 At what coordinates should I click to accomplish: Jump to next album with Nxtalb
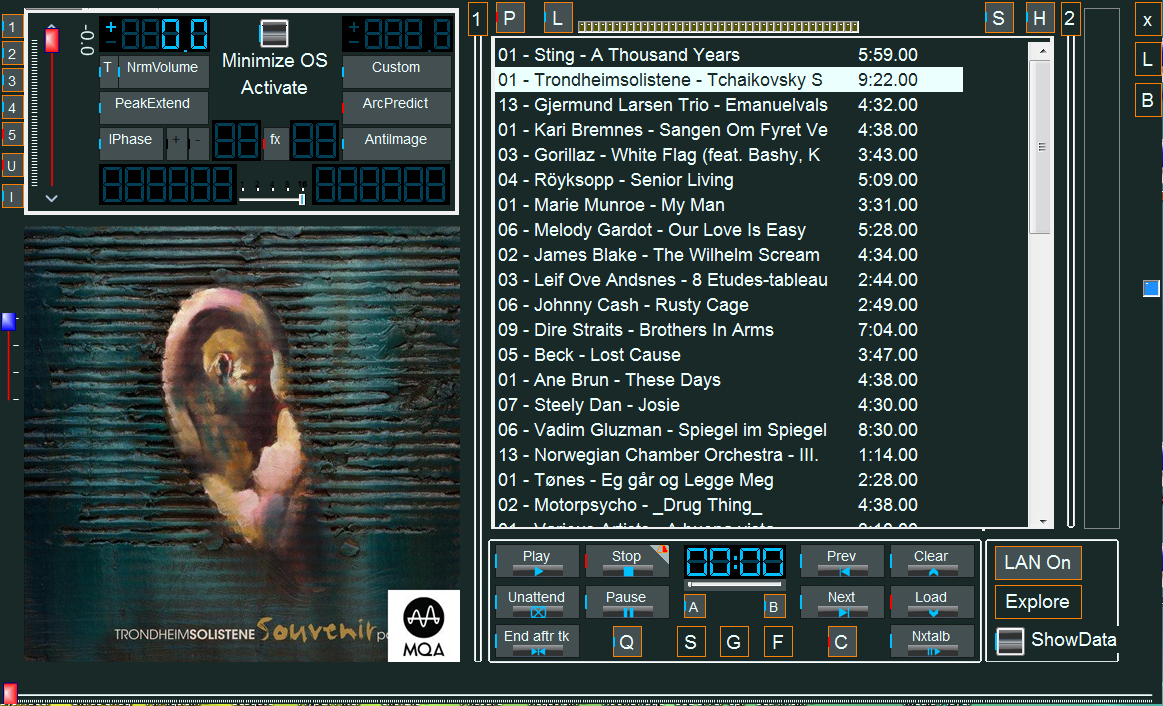tap(932, 641)
